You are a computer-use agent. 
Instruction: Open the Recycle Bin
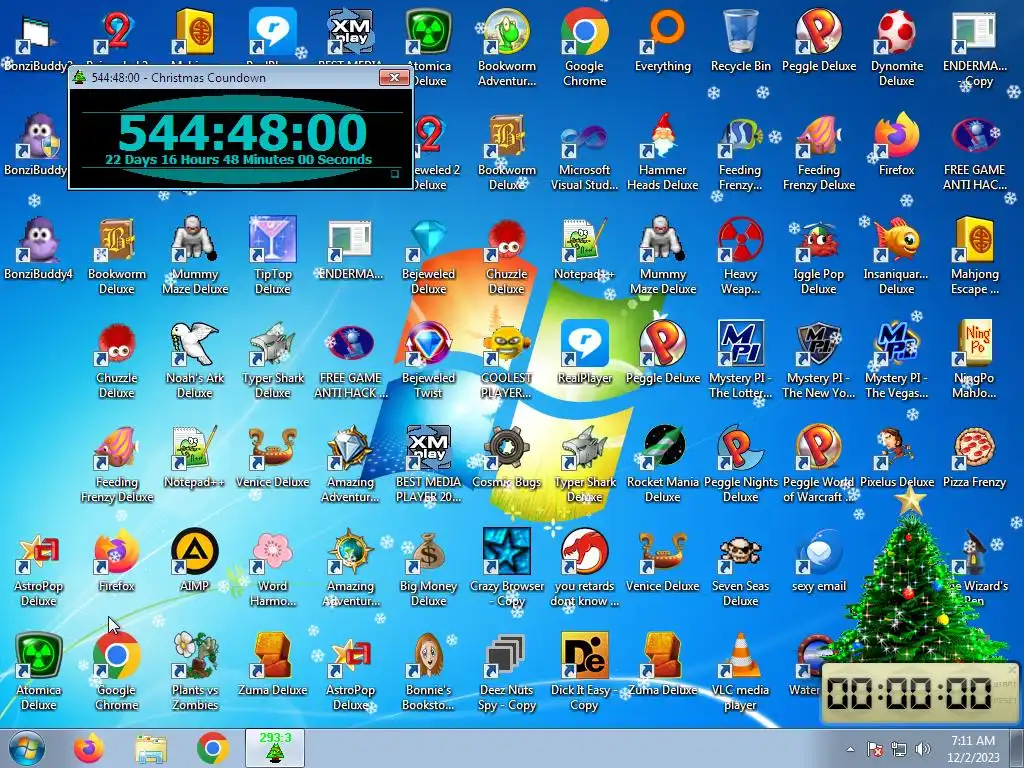741,40
